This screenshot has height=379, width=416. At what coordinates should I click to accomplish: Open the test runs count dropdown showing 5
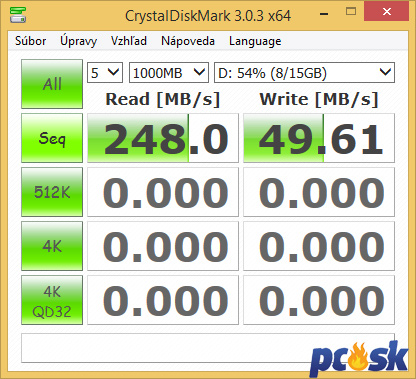[105, 73]
